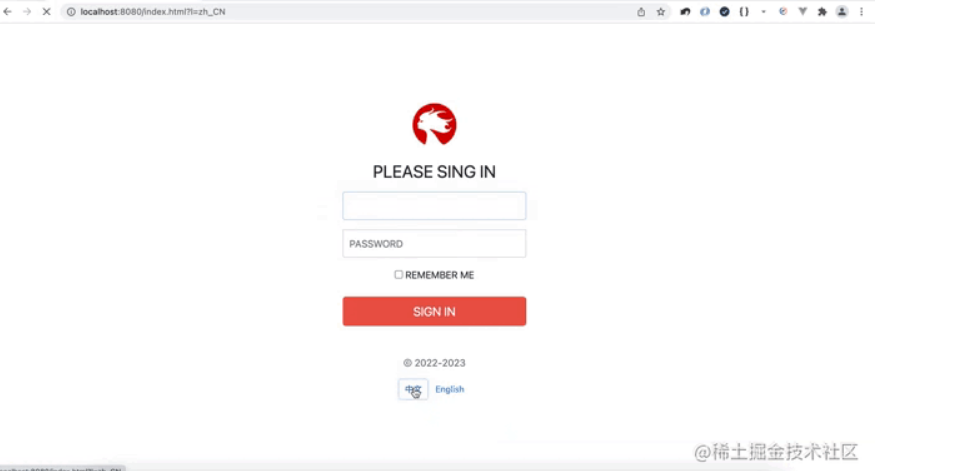The width and height of the screenshot is (954, 471).
Task: Tick the REMEMBER ME checkbox
Action: coord(399,274)
